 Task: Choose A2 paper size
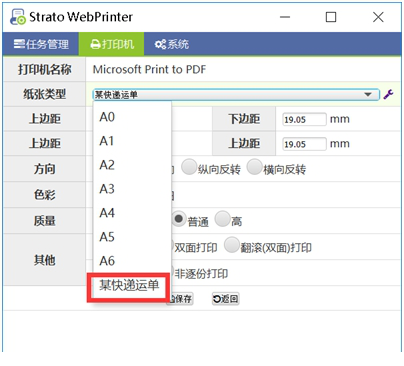pyautogui.click(x=132, y=165)
